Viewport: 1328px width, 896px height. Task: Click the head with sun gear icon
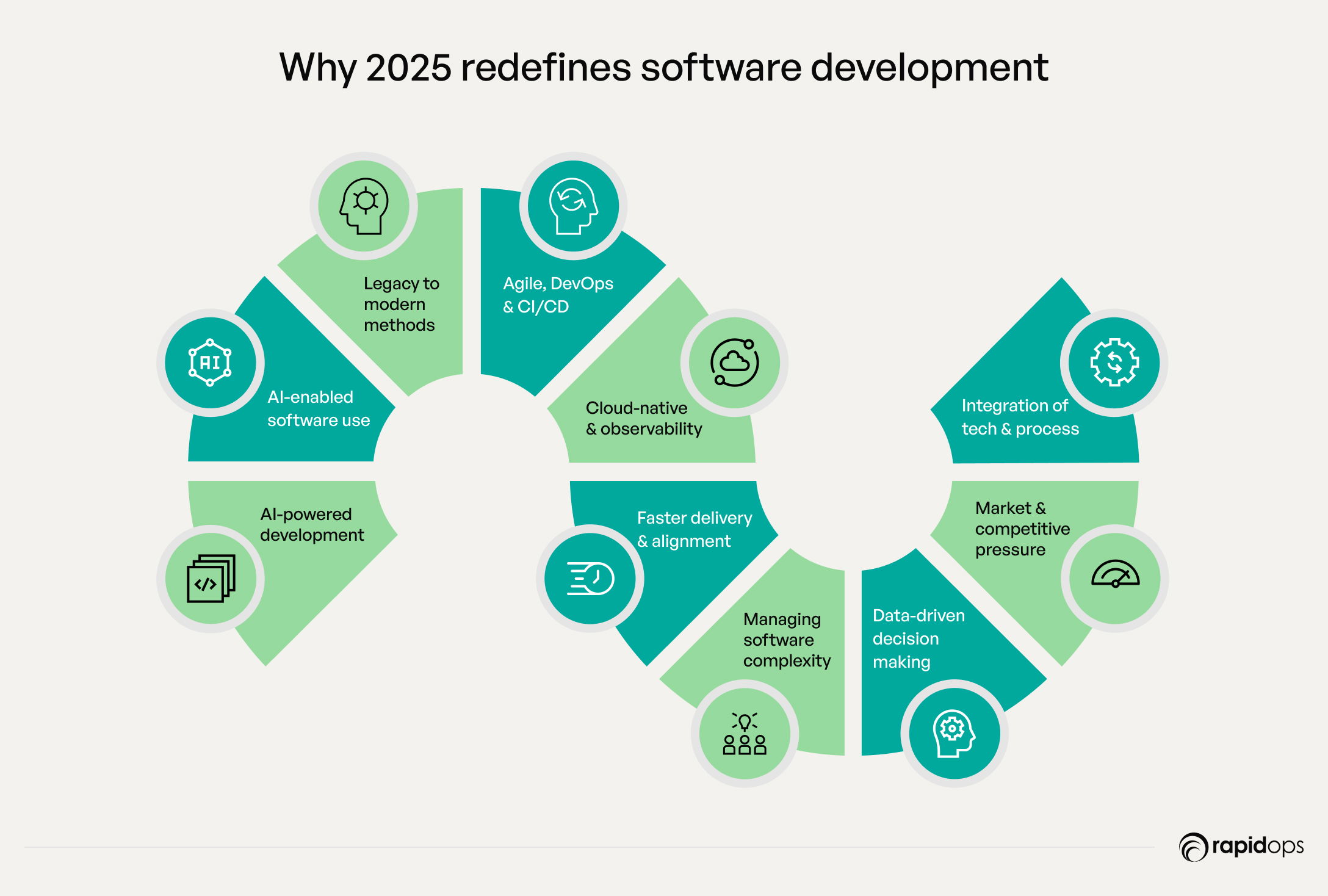point(364,206)
